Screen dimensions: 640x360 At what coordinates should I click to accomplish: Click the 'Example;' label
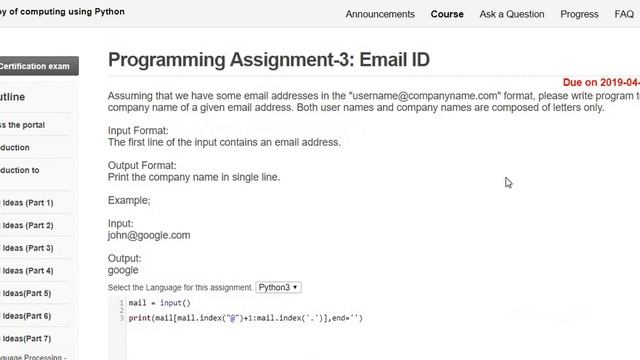[129, 200]
